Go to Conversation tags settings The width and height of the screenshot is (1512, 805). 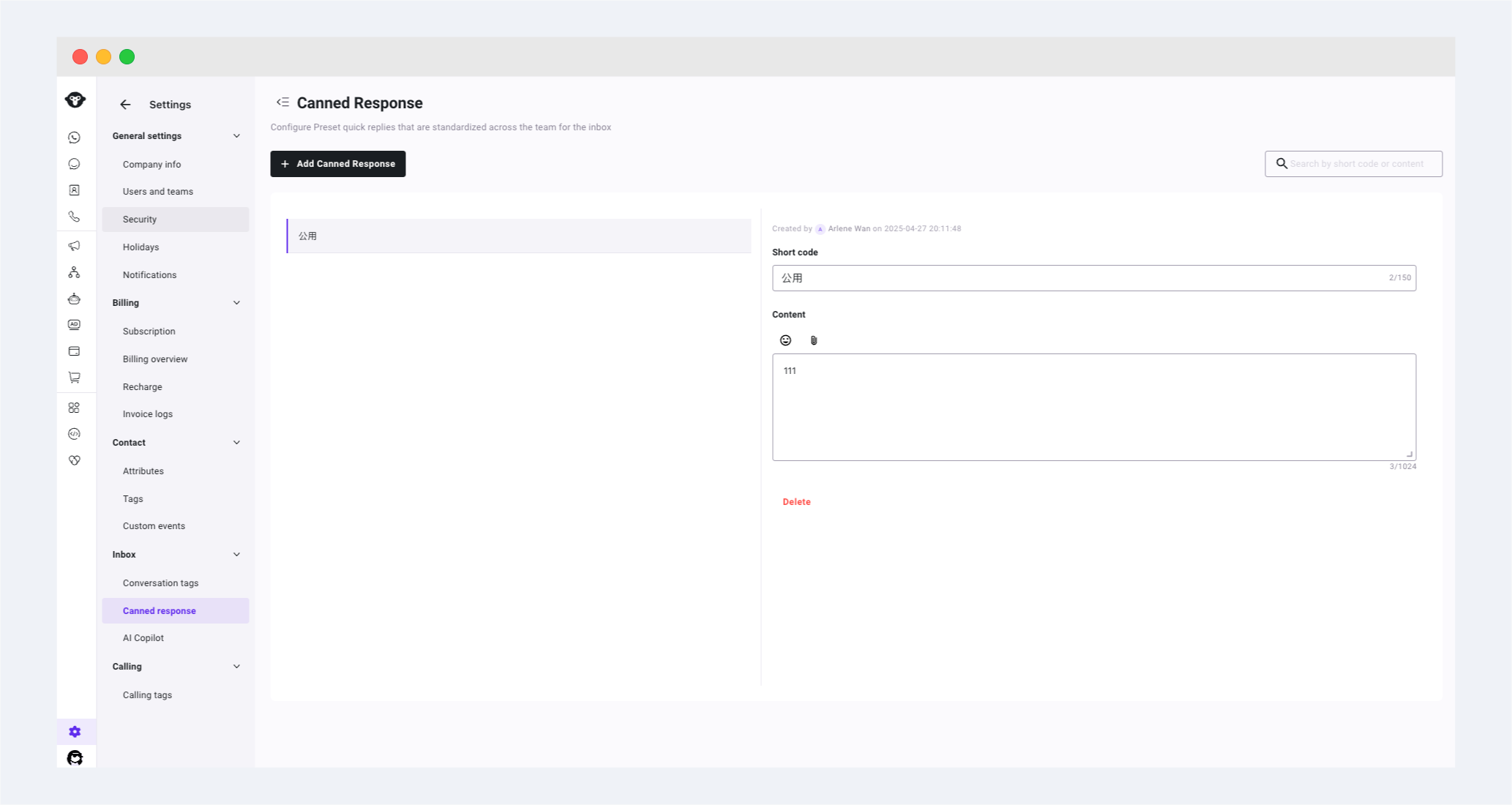(160, 583)
